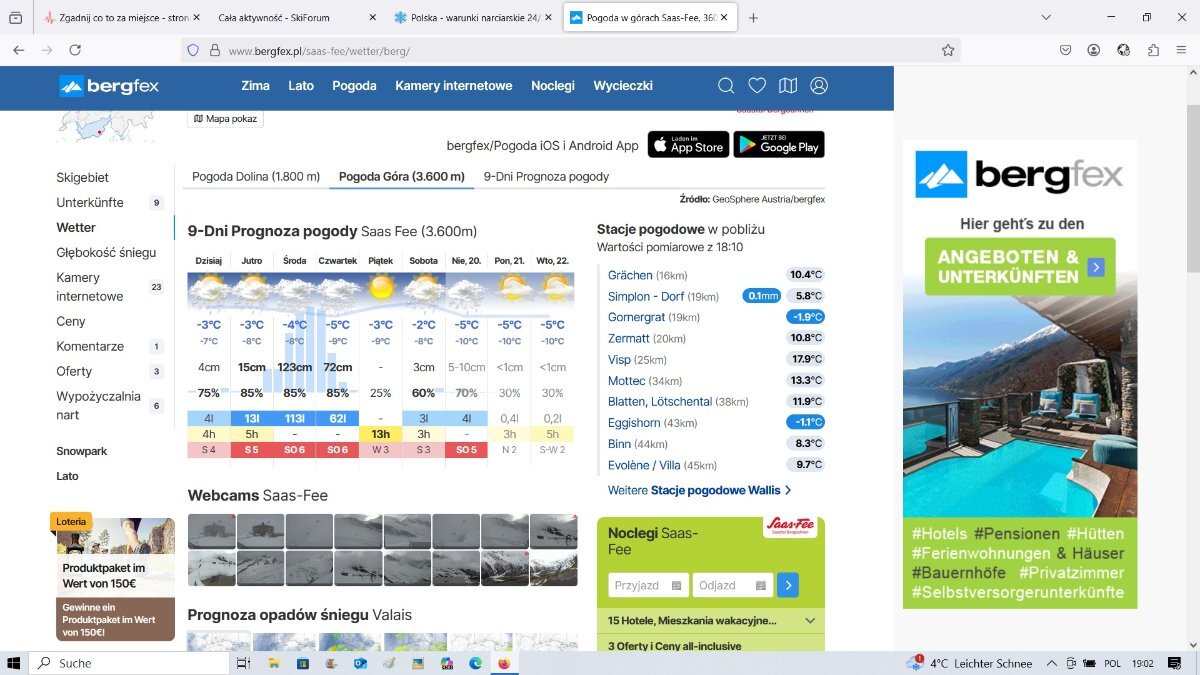Screen dimensions: 1200x675
Task: Click the search magnifier icon in bergfex header
Action: pyautogui.click(x=727, y=86)
